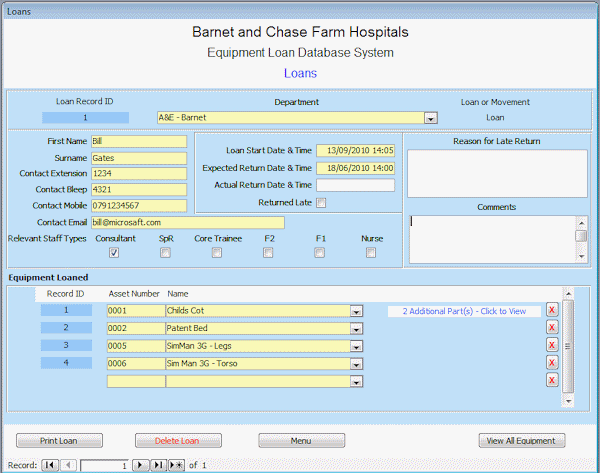Remove Sim Man 3G - Torso row
This screenshot has height=473, width=600.
pyautogui.click(x=551, y=362)
